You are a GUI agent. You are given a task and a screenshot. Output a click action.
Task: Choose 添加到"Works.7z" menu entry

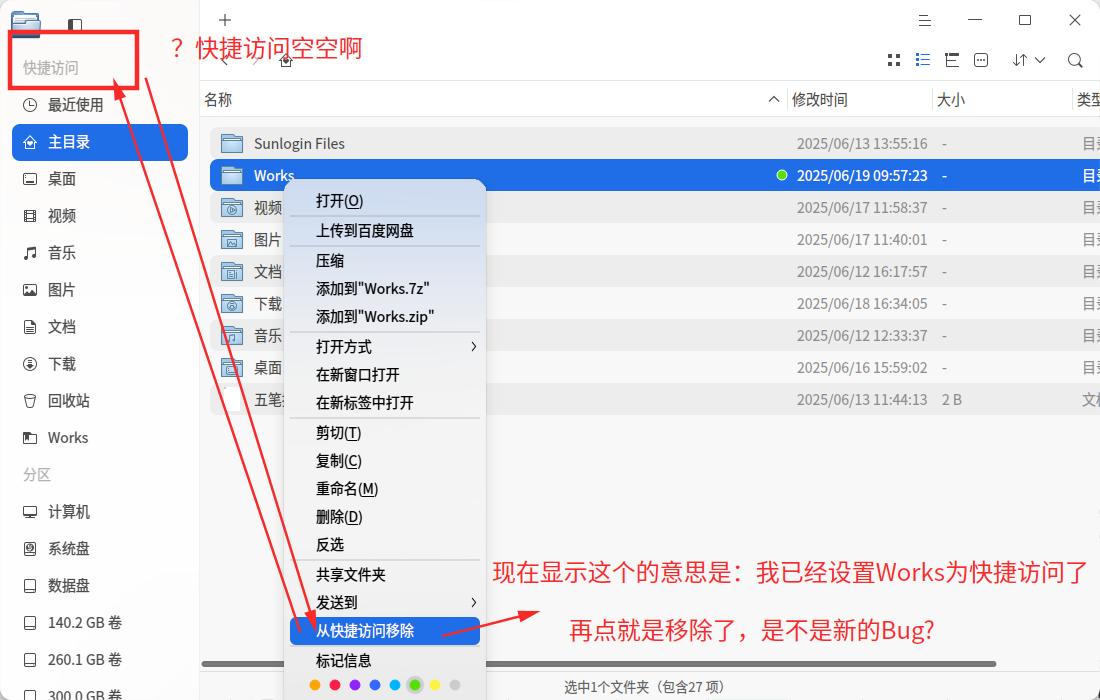point(384,289)
